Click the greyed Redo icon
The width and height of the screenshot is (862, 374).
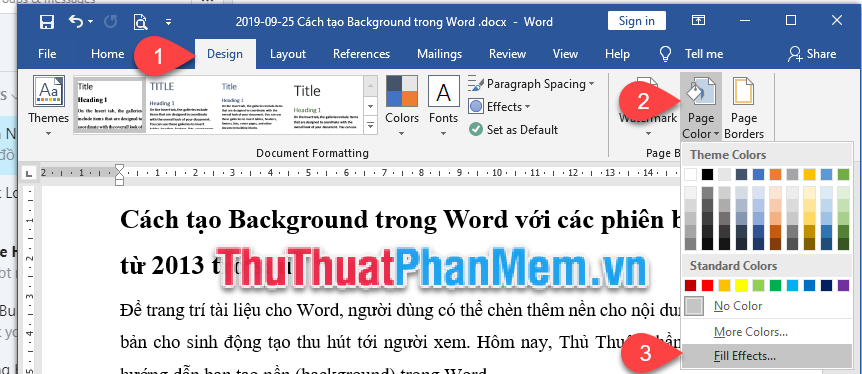[110, 22]
